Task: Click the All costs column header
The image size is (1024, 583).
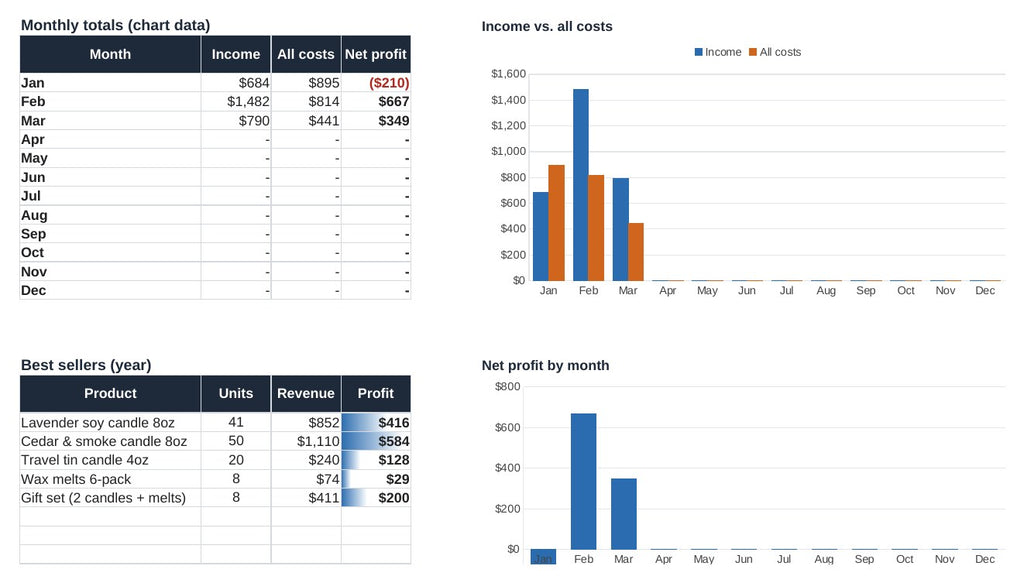Action: pos(306,54)
